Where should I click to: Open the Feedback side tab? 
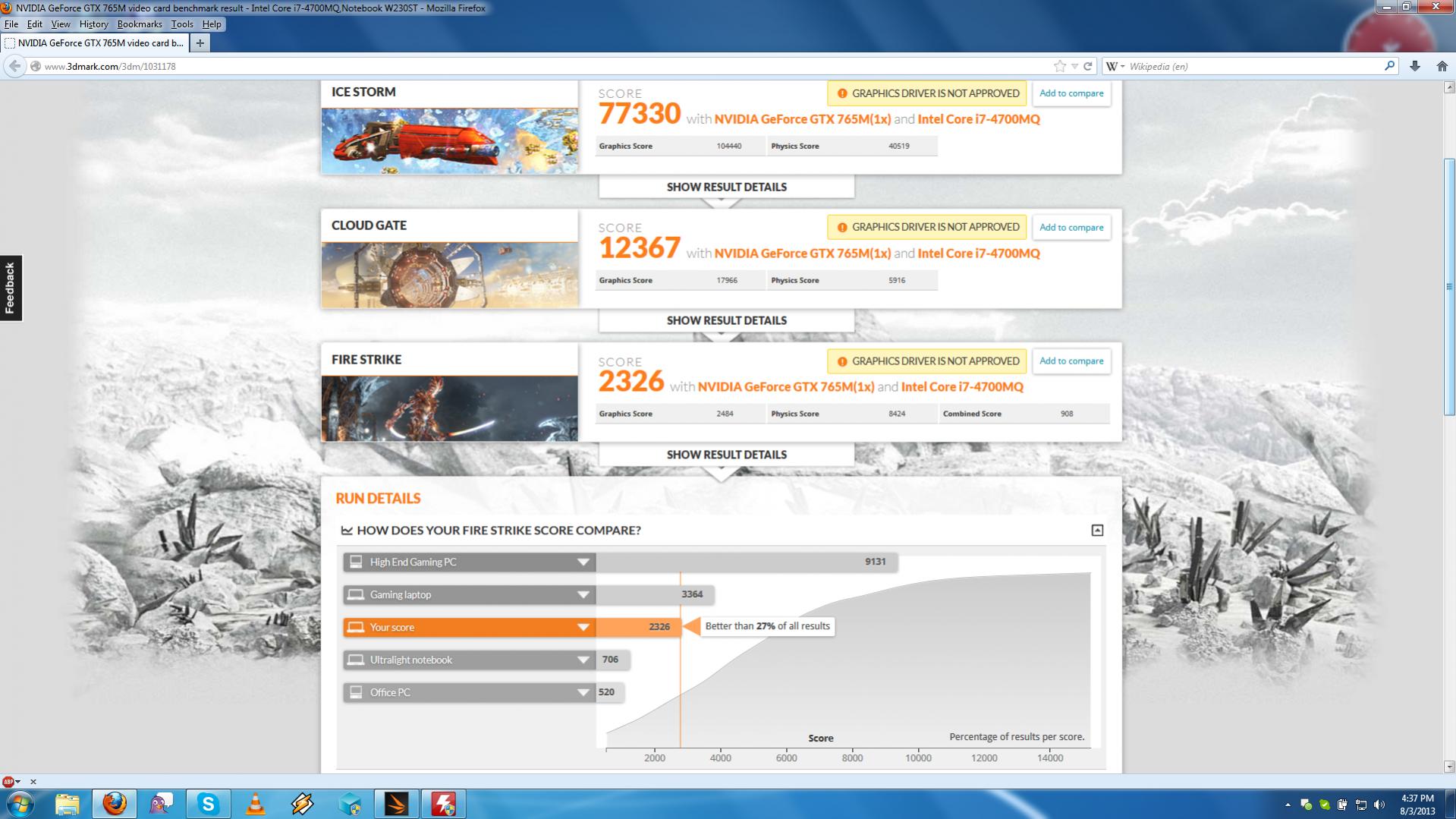tap(11, 288)
